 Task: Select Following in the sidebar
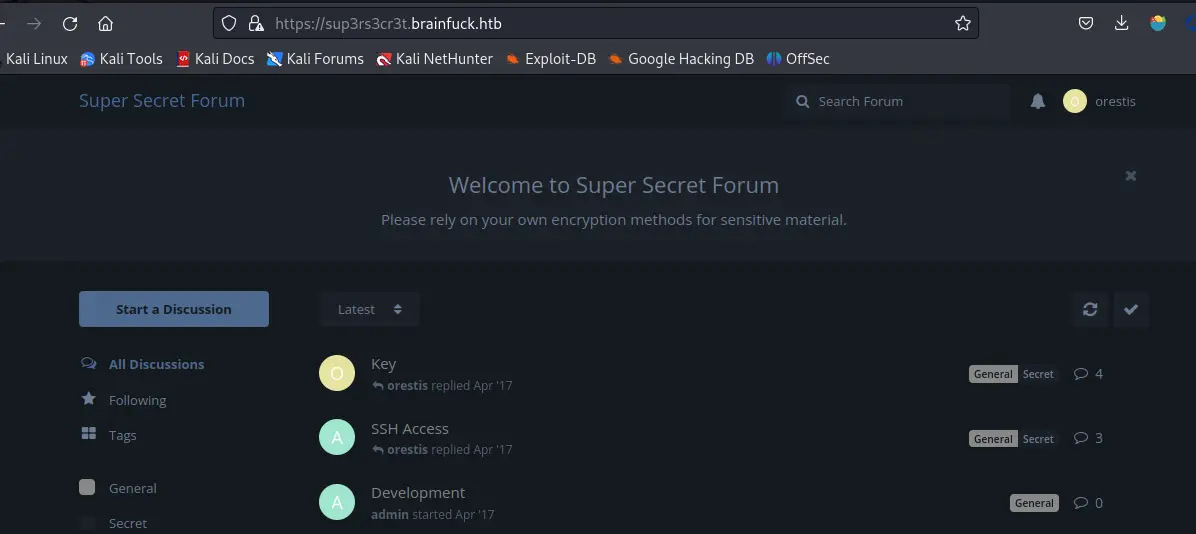tap(124, 400)
